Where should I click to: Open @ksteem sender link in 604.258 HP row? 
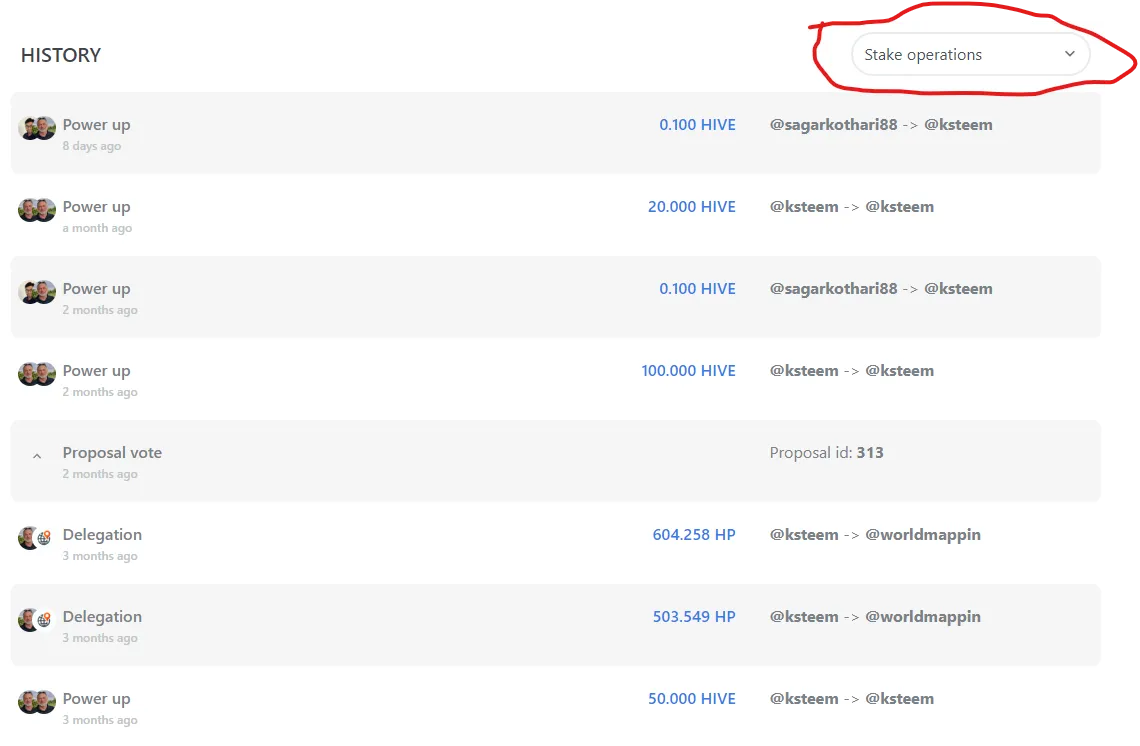(x=804, y=535)
